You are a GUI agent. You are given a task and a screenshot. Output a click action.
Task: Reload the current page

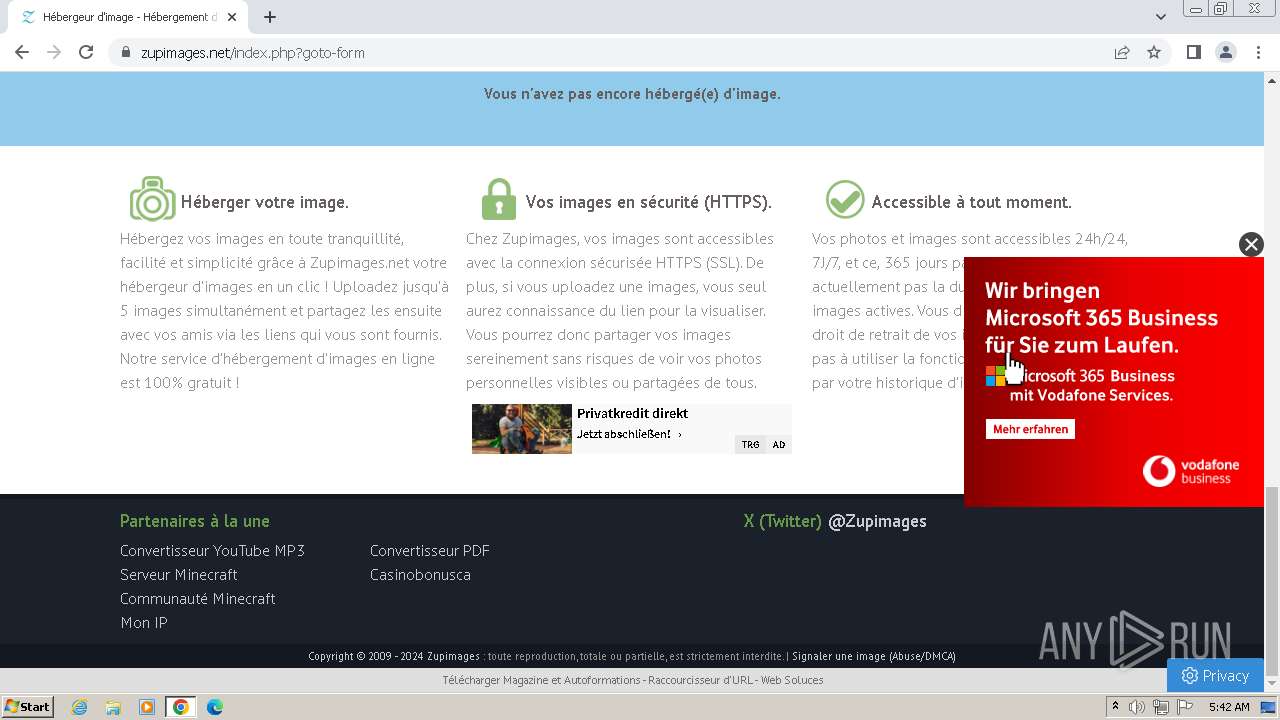(86, 52)
